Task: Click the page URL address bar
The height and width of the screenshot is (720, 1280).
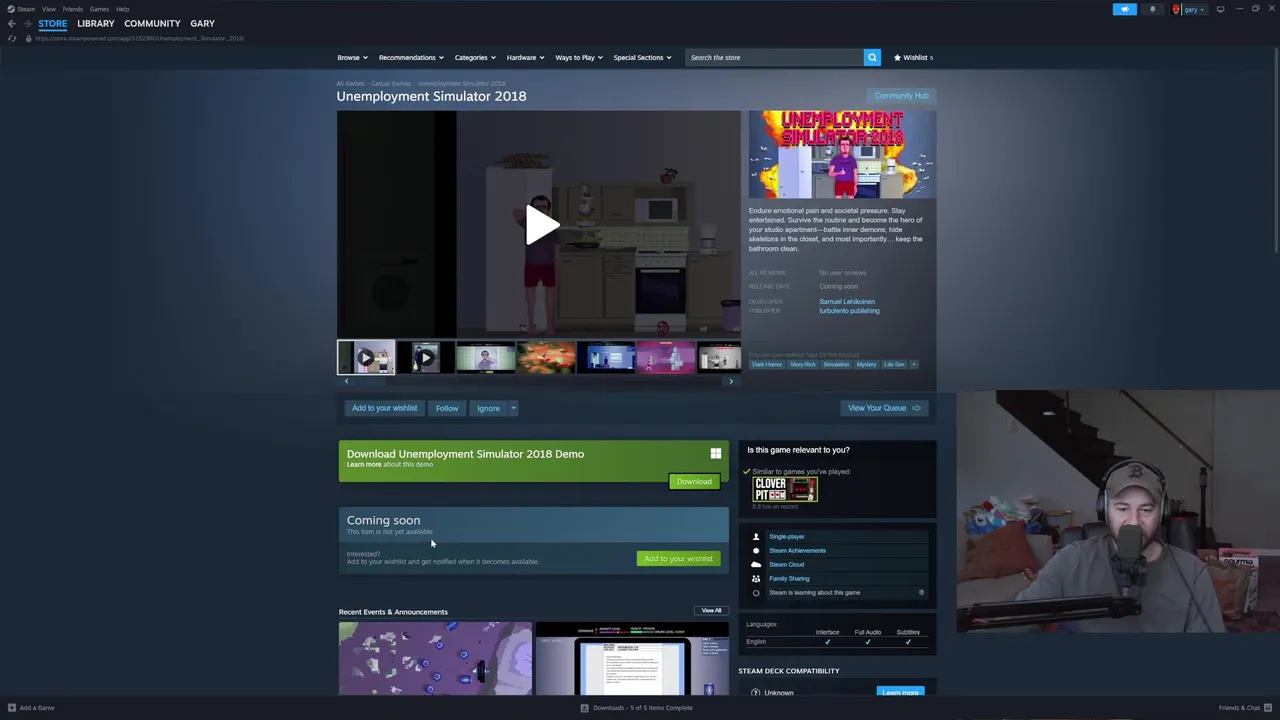Action: pos(140,38)
